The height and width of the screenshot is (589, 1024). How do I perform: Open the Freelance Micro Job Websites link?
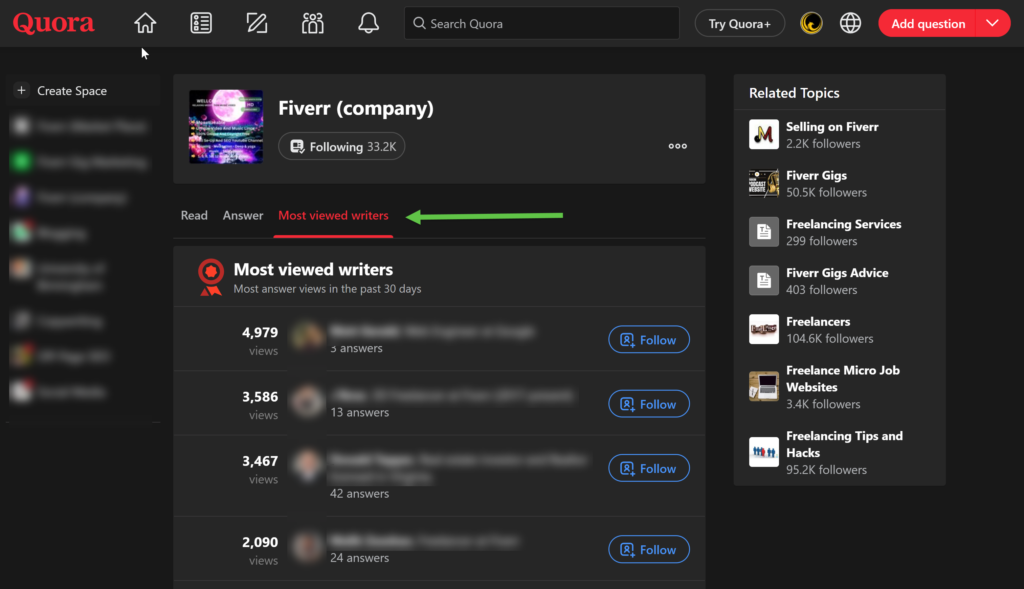(x=843, y=379)
